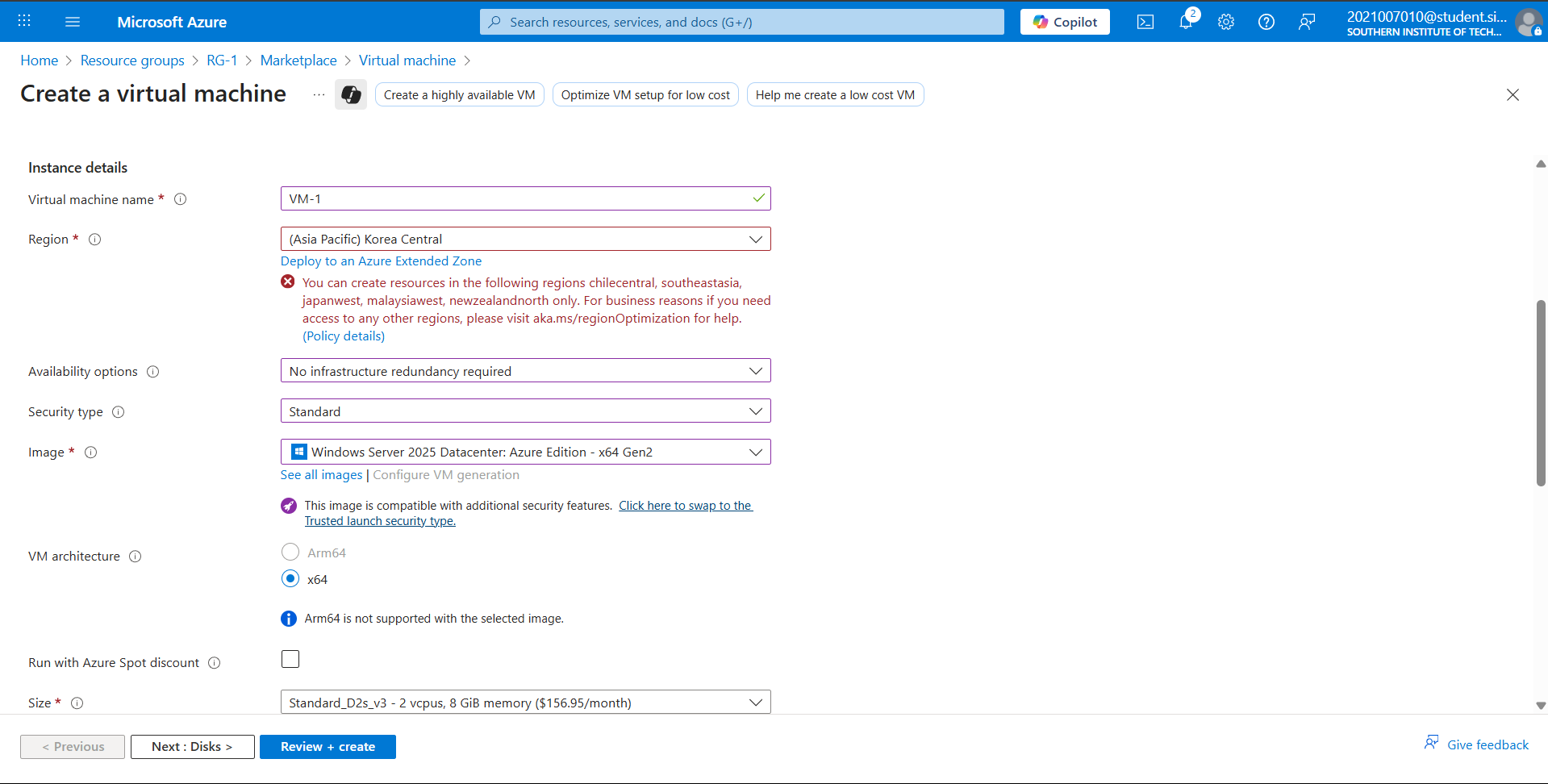The image size is (1548, 784).
Task: Go to Marketplace breadcrumb
Action: point(298,60)
